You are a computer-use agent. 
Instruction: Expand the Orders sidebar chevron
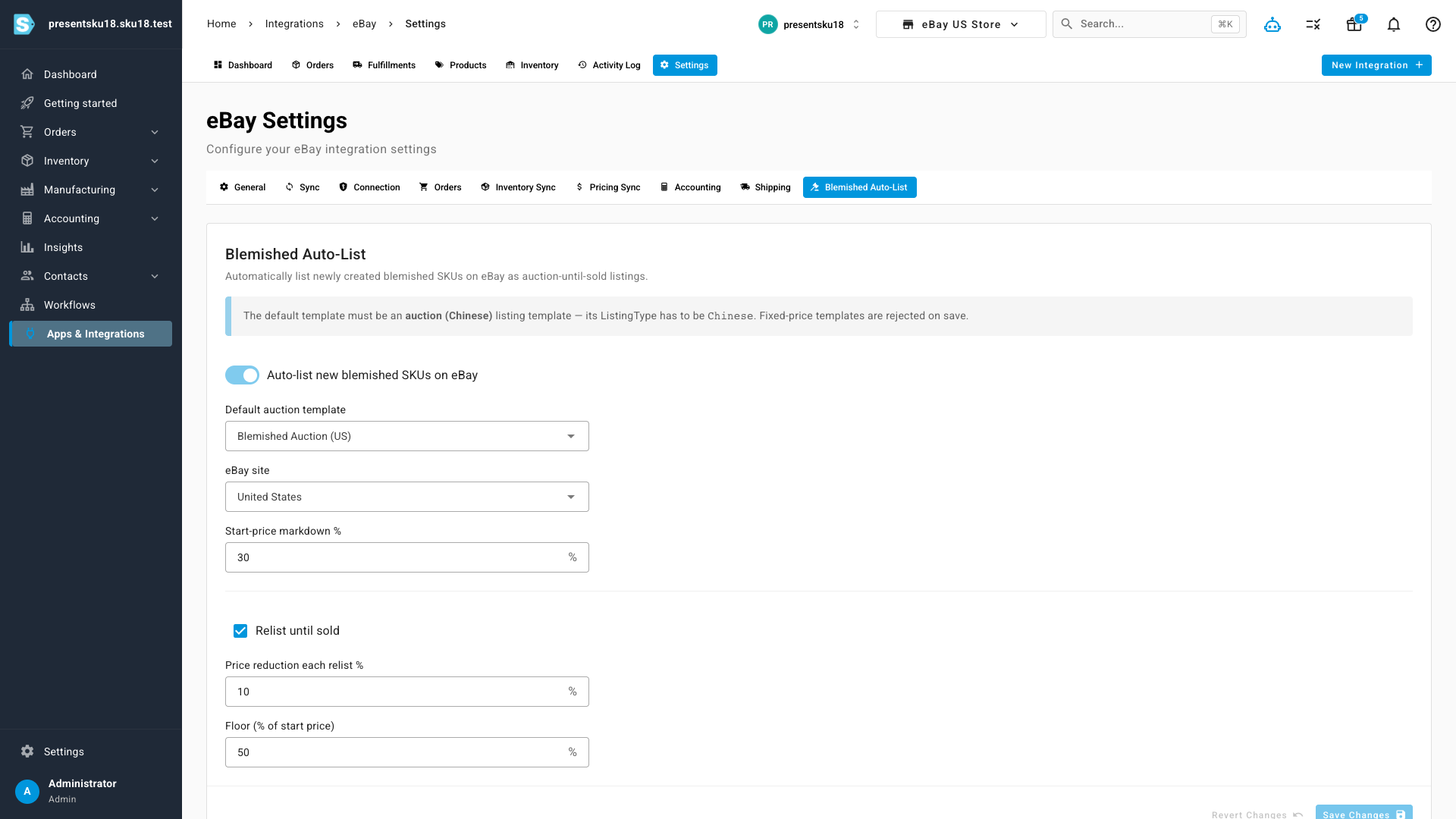pos(155,132)
